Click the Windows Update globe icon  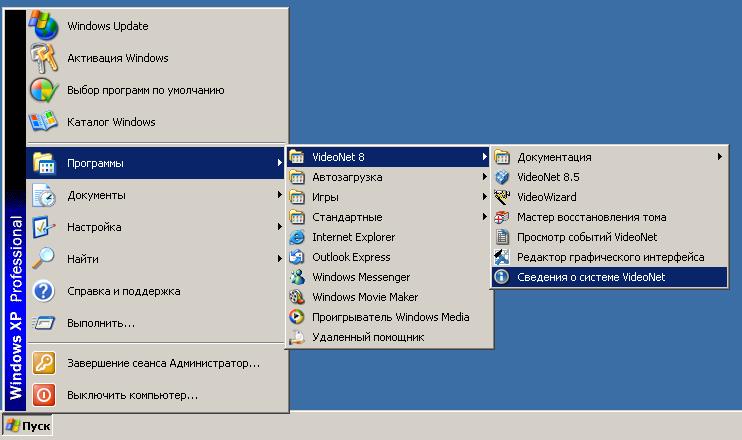[x=44, y=25]
